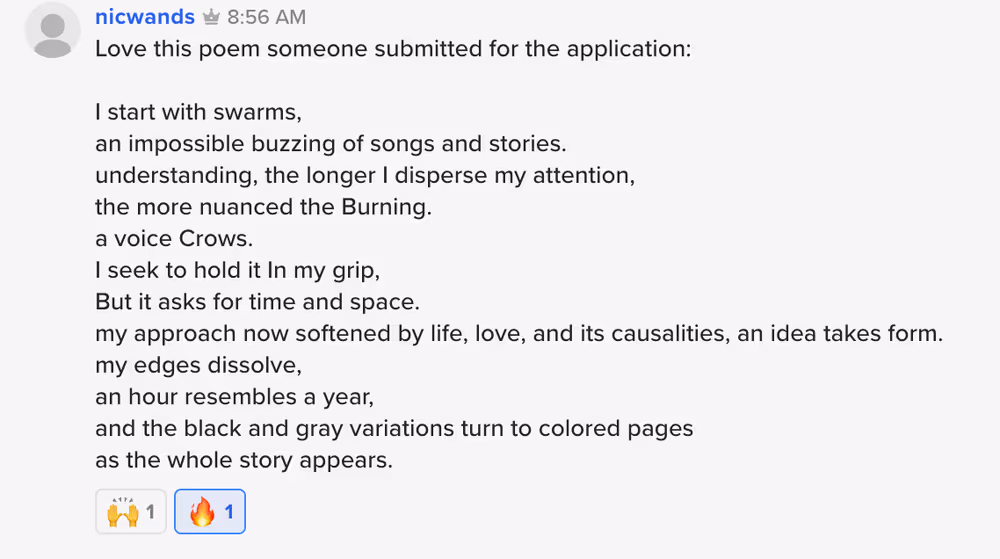
Task: Toggle the raised hands emoji reaction
Action: [x=123, y=513]
